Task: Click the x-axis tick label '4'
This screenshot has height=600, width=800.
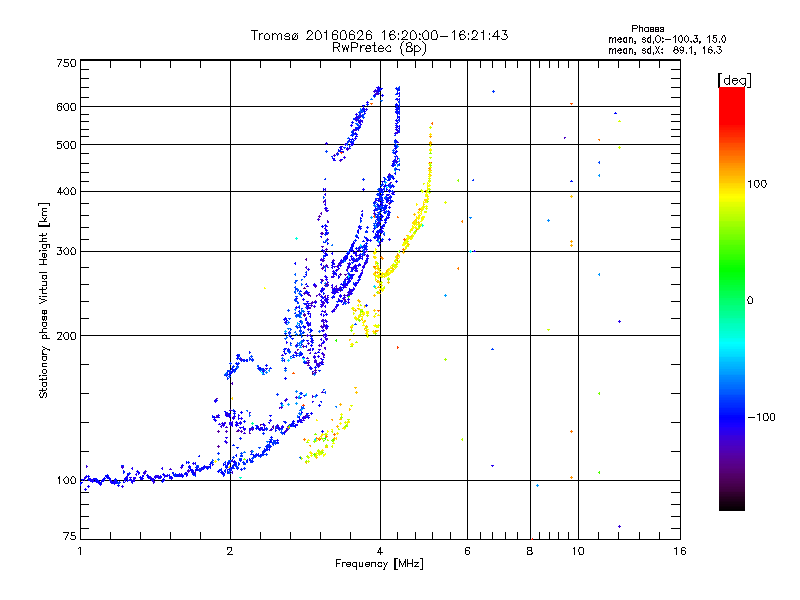Action: (380, 551)
